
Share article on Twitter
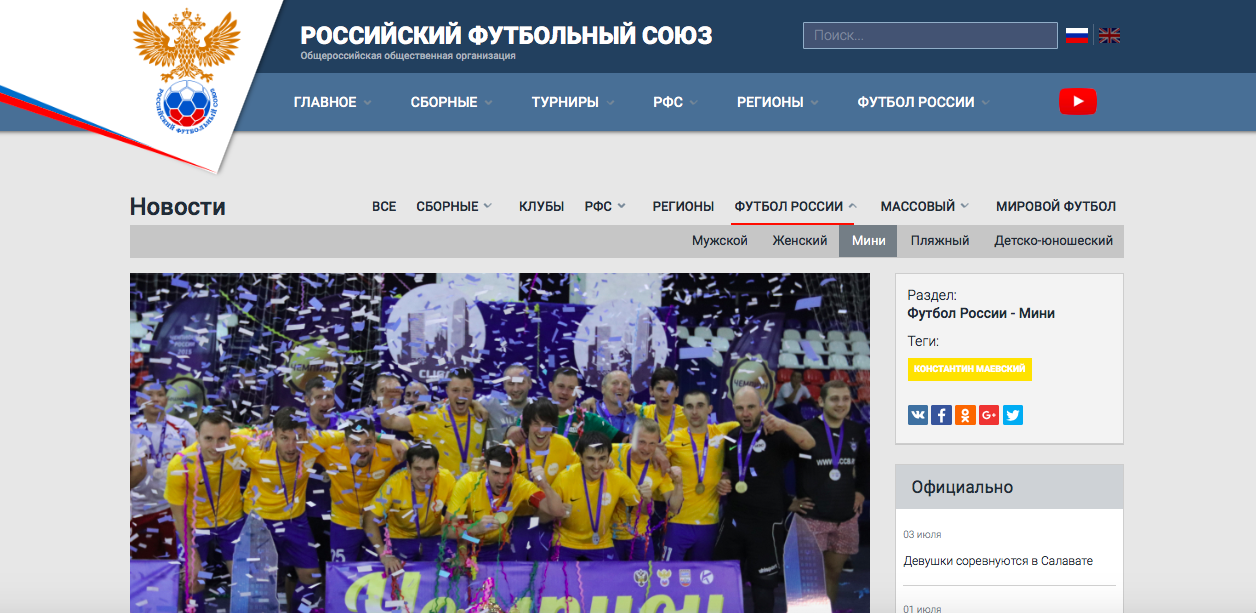point(1013,415)
